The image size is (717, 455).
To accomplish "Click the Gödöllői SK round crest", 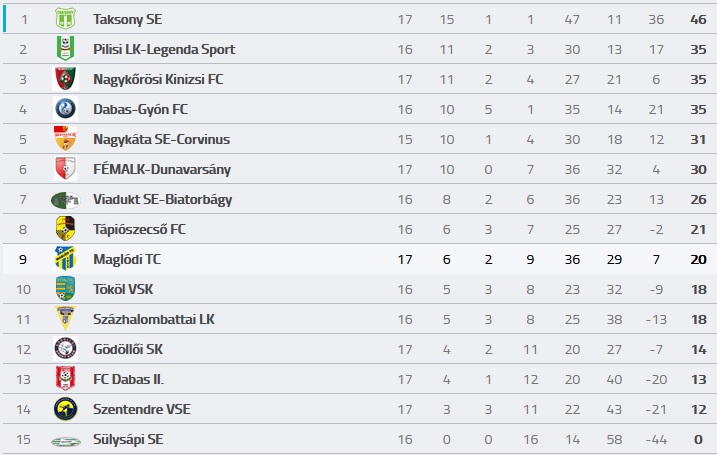I will pos(65,349).
